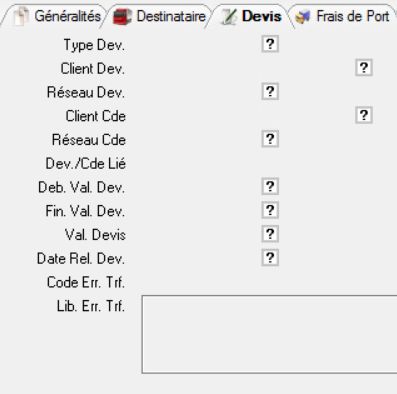Screen dimensions: 397x394
Task: Click the help icon beside Type Dev.
Action: tap(270, 44)
